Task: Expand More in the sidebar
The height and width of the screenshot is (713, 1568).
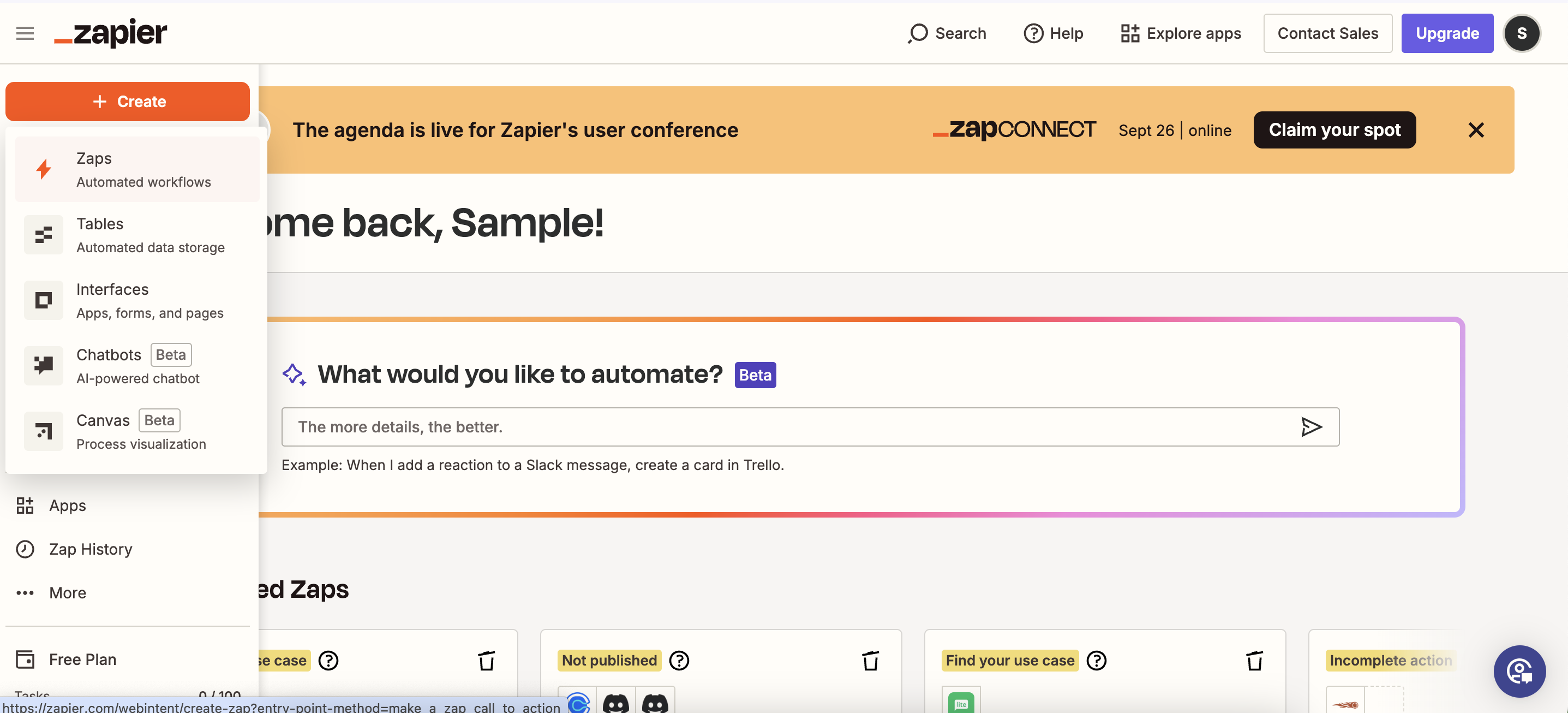Action: point(67,593)
